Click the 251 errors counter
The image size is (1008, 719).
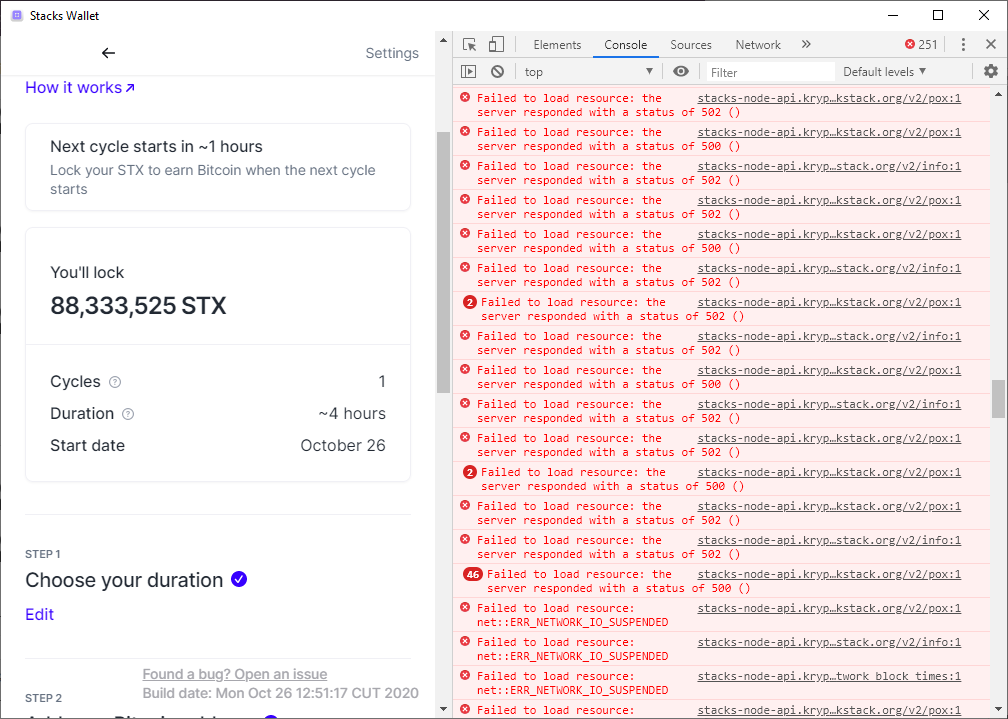pos(921,44)
